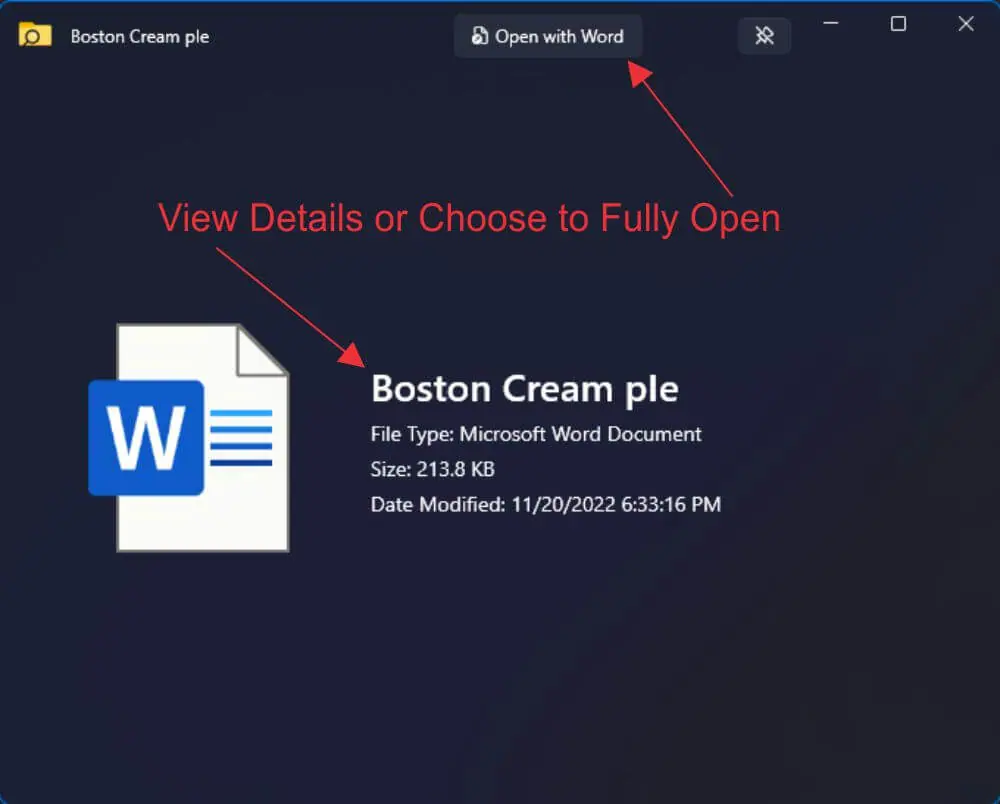Close the Peek preview window
1000x804 pixels.
point(966,24)
